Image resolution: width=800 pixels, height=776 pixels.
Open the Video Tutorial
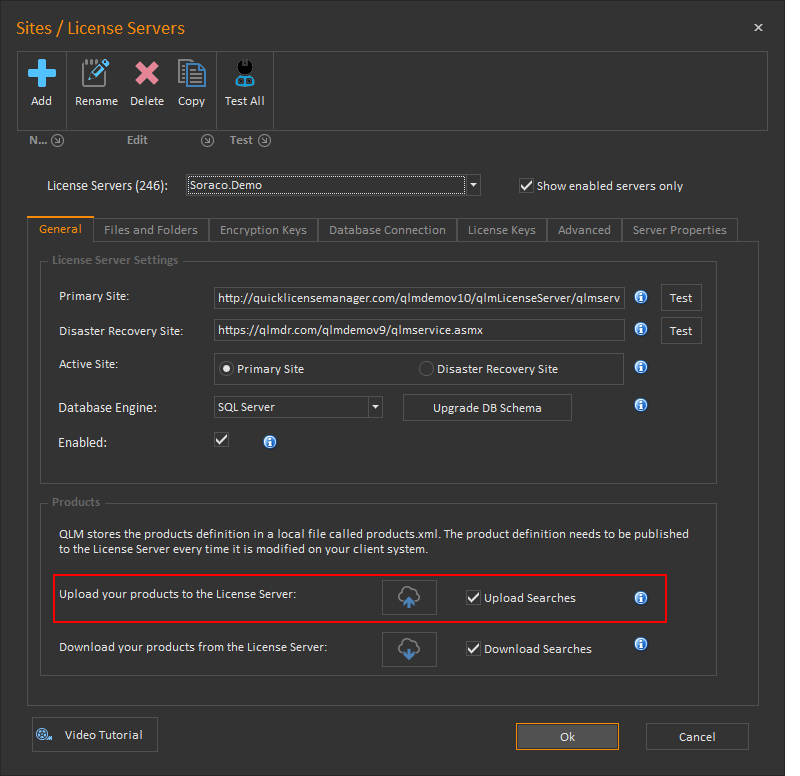[x=95, y=735]
